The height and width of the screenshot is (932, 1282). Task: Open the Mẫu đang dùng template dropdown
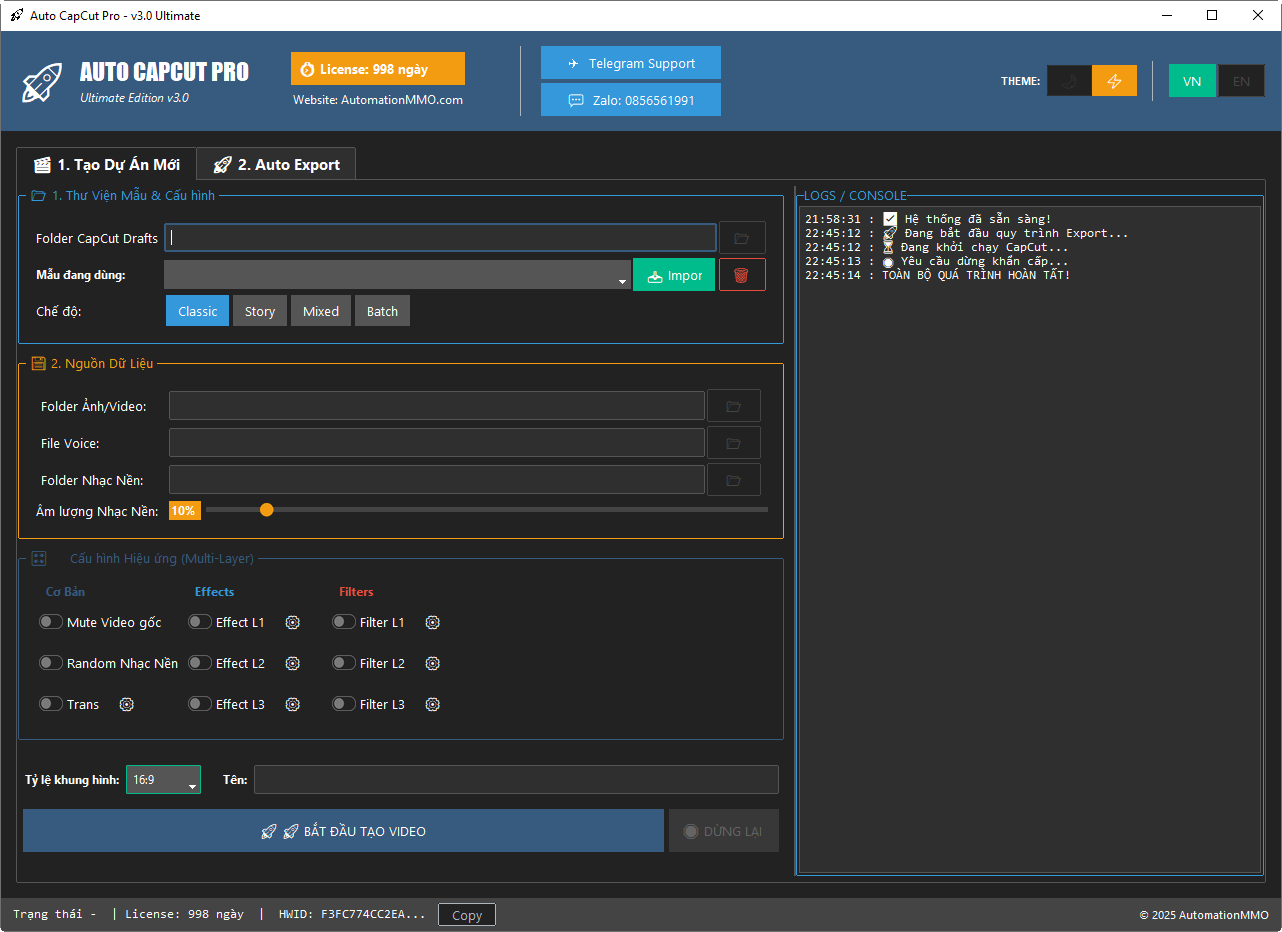tap(398, 275)
